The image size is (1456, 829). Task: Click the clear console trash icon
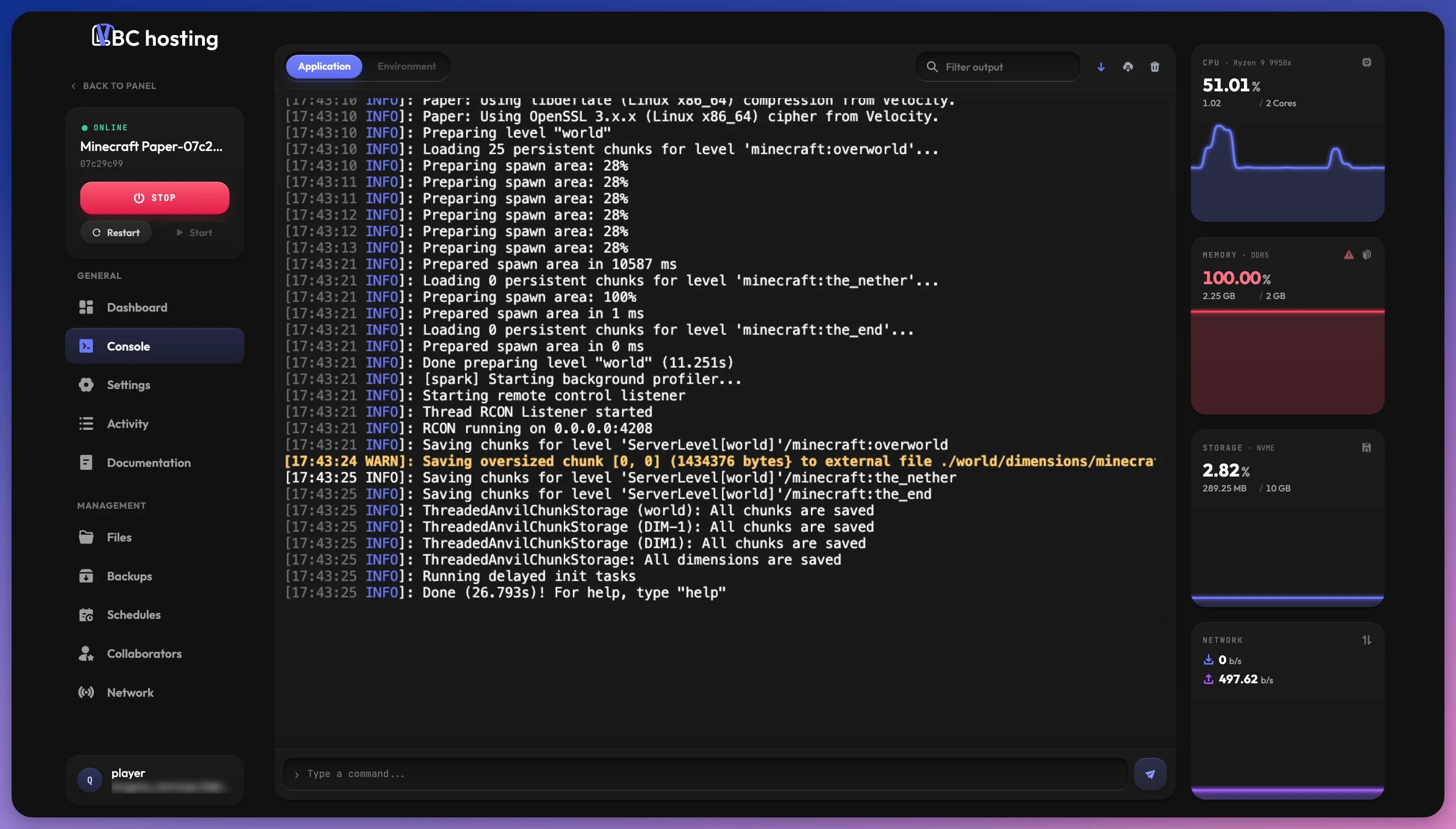pyautogui.click(x=1155, y=67)
